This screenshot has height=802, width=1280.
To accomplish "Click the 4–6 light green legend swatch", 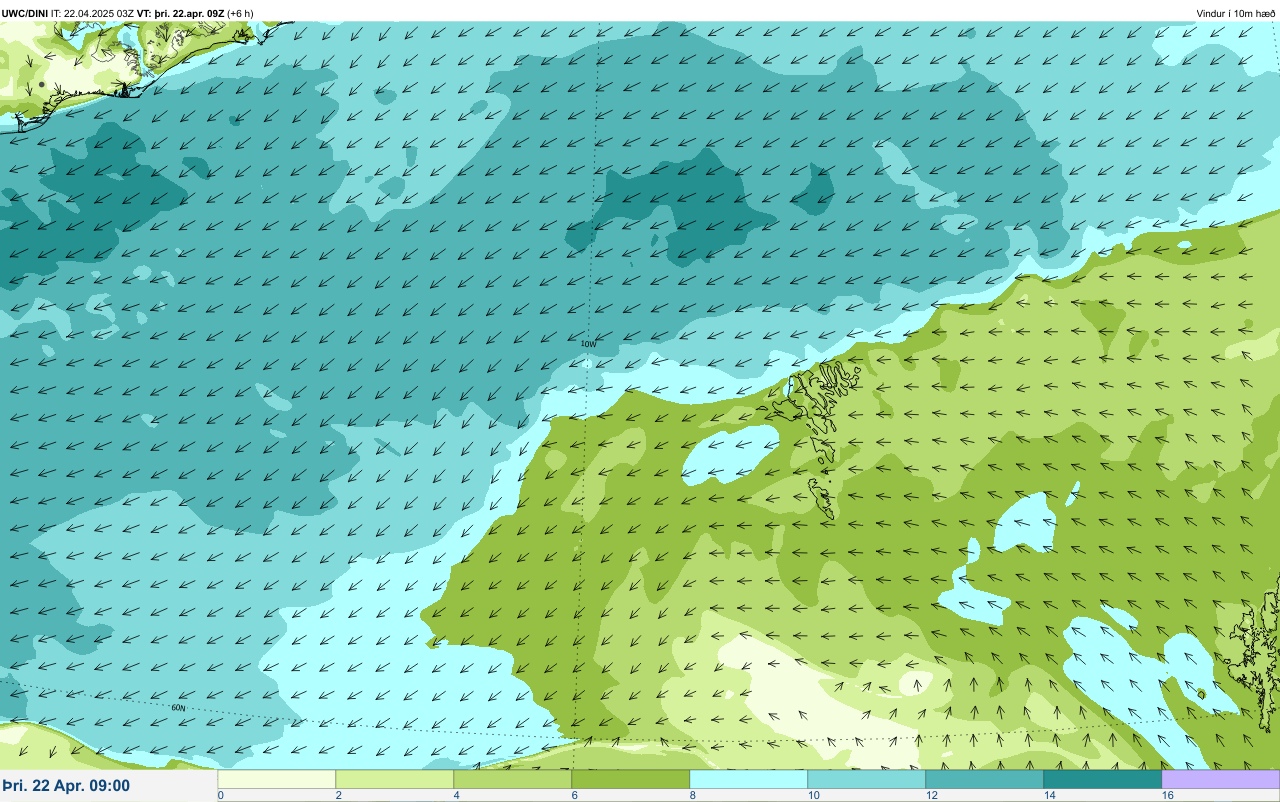I will pos(513,779).
